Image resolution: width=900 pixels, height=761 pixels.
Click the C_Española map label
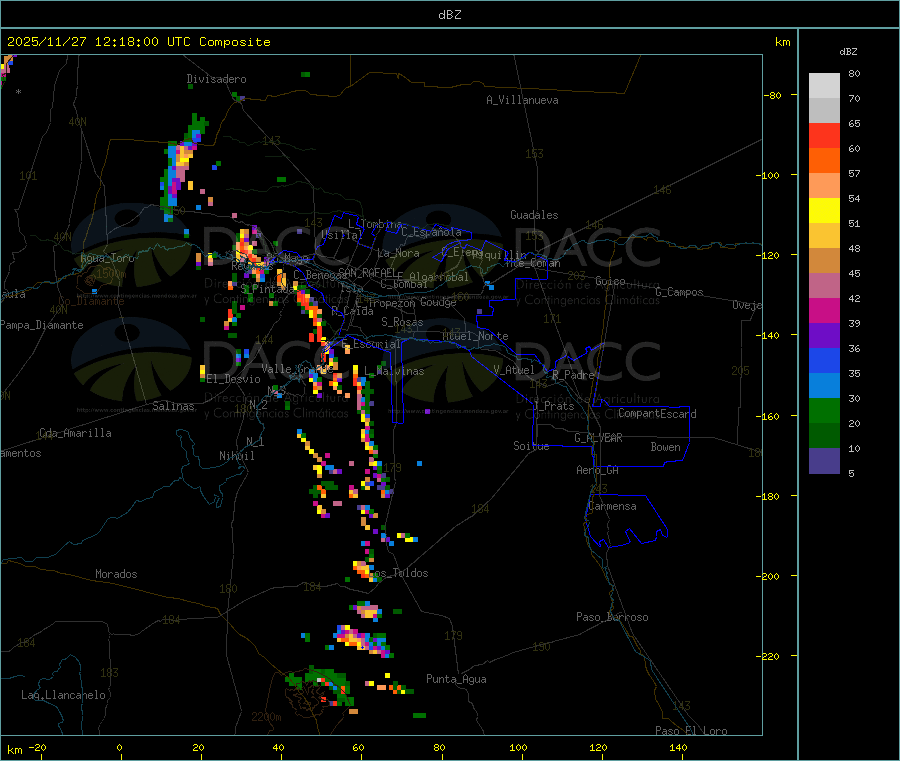point(432,232)
